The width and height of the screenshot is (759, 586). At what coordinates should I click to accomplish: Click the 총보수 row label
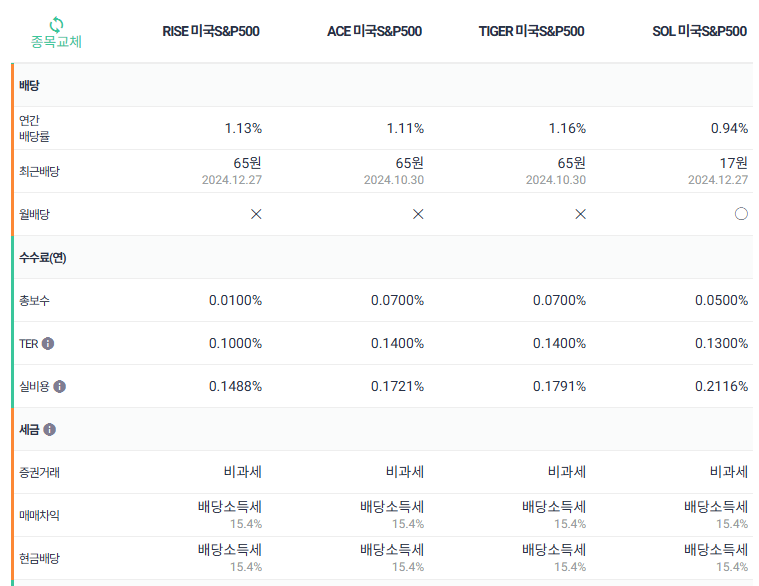tap(34, 301)
